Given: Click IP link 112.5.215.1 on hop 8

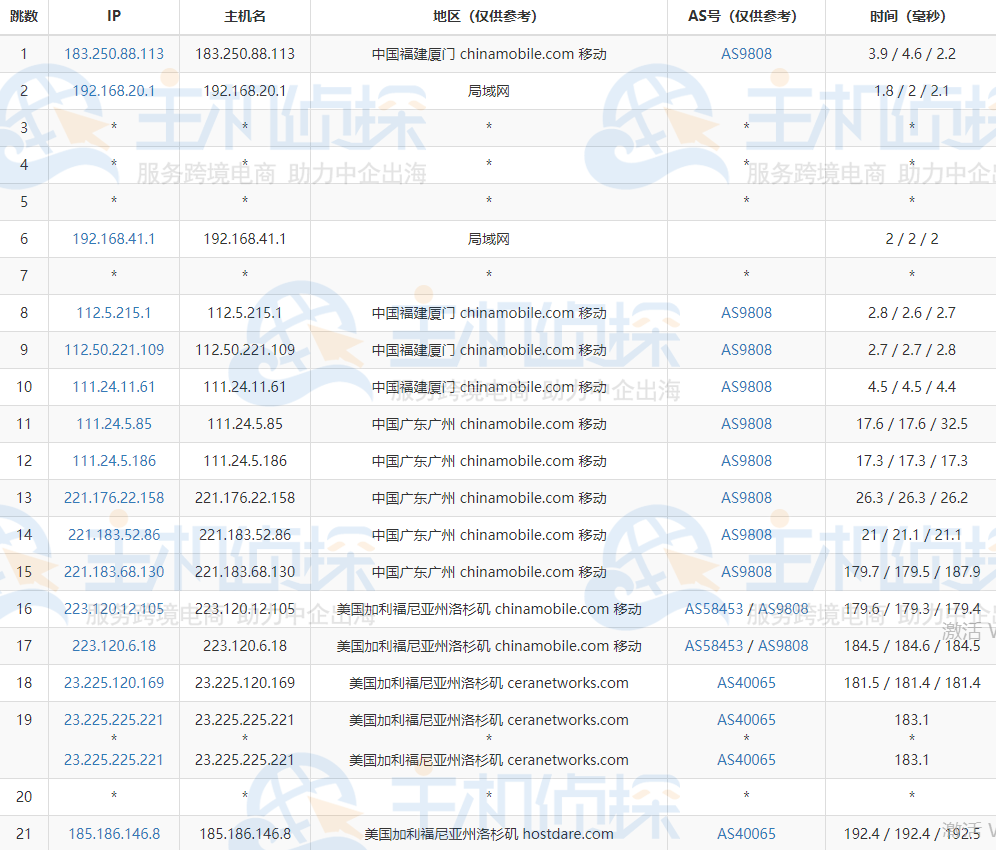Looking at the screenshot, I should (x=113, y=312).
